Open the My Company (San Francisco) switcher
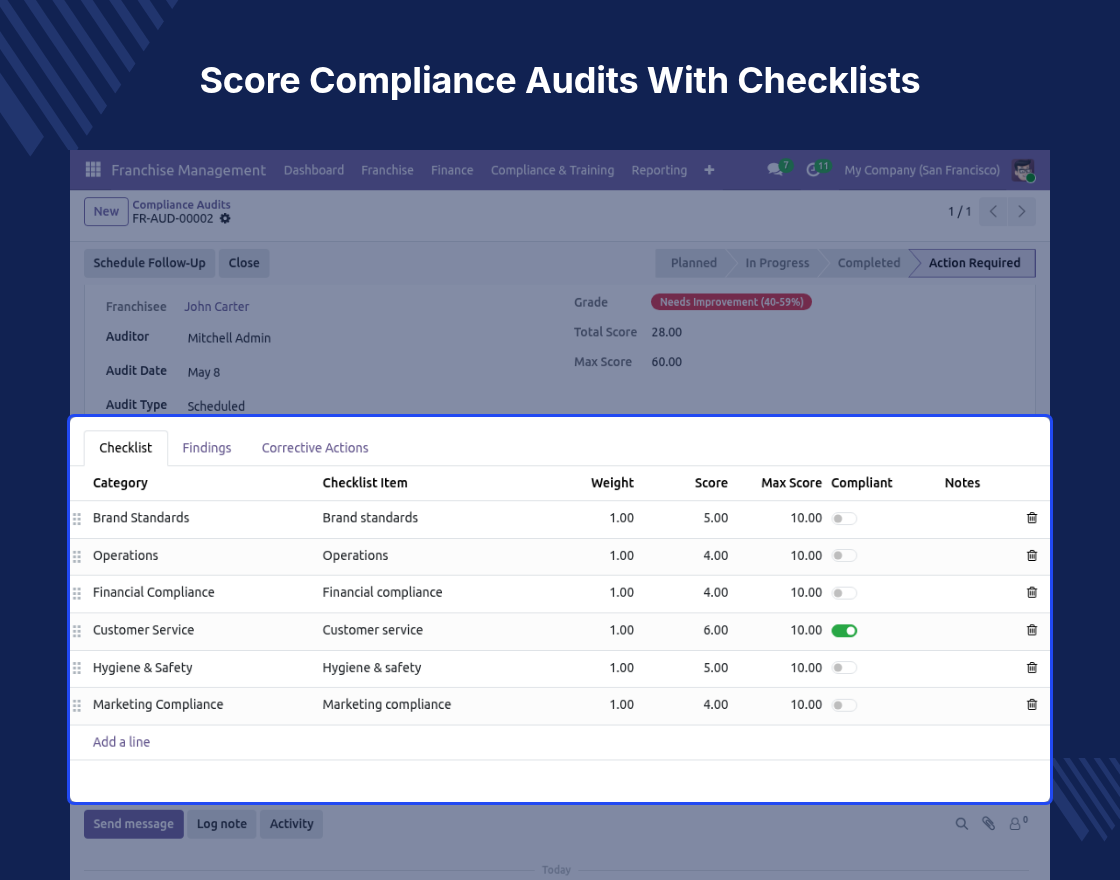This screenshot has width=1120, height=880. 921,170
